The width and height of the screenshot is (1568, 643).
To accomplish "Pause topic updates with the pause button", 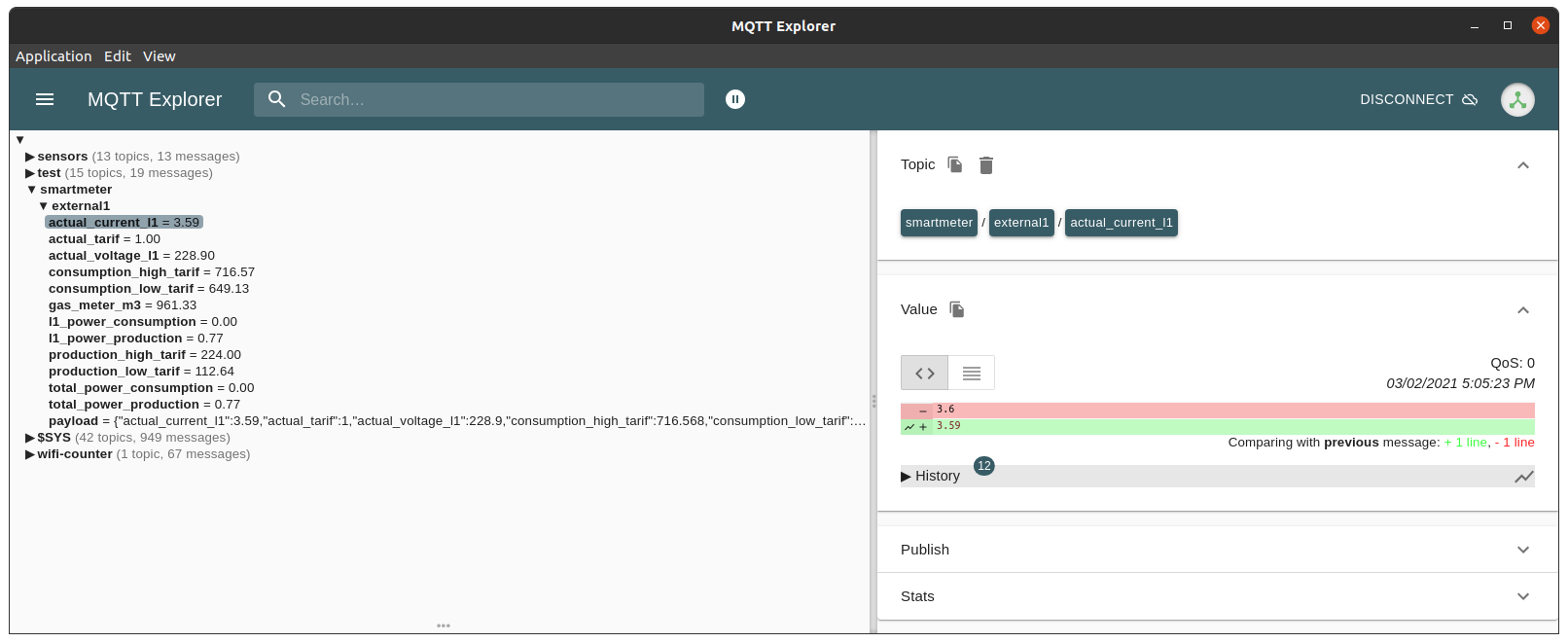I will [x=735, y=99].
